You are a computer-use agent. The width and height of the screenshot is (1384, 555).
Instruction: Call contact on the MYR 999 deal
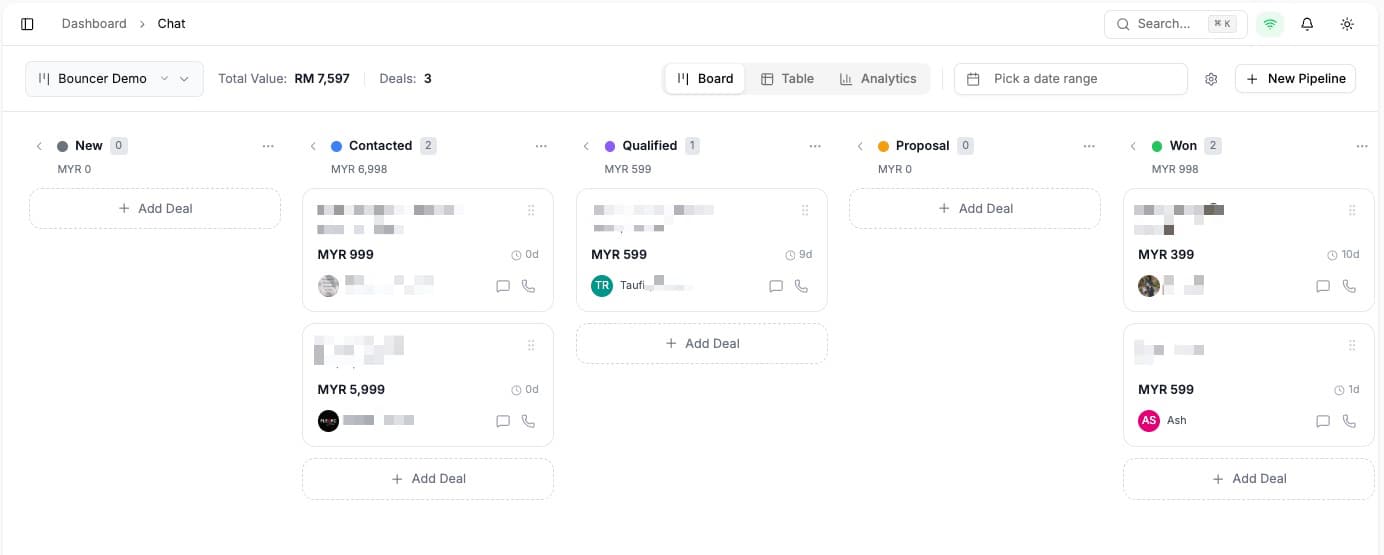[529, 286]
